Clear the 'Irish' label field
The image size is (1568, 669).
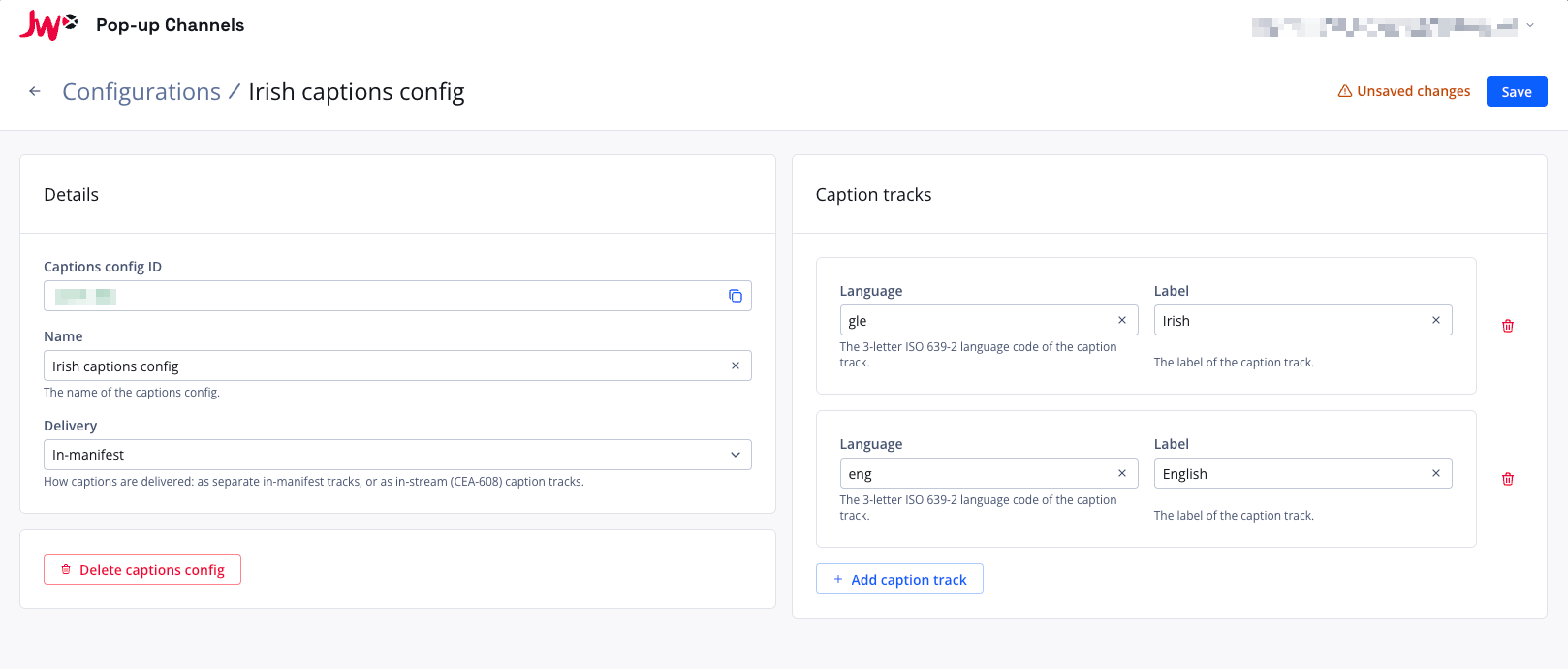(1436, 320)
